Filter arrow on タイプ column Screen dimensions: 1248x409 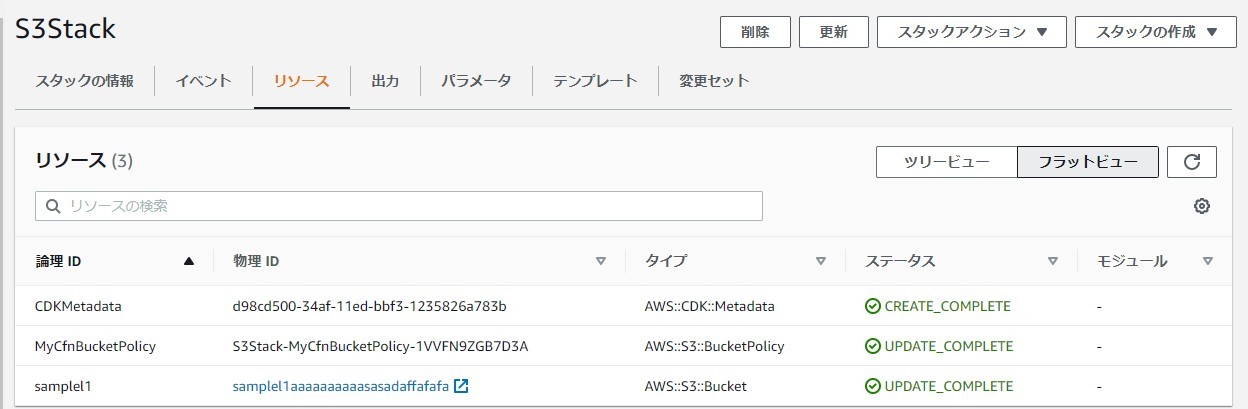821,261
